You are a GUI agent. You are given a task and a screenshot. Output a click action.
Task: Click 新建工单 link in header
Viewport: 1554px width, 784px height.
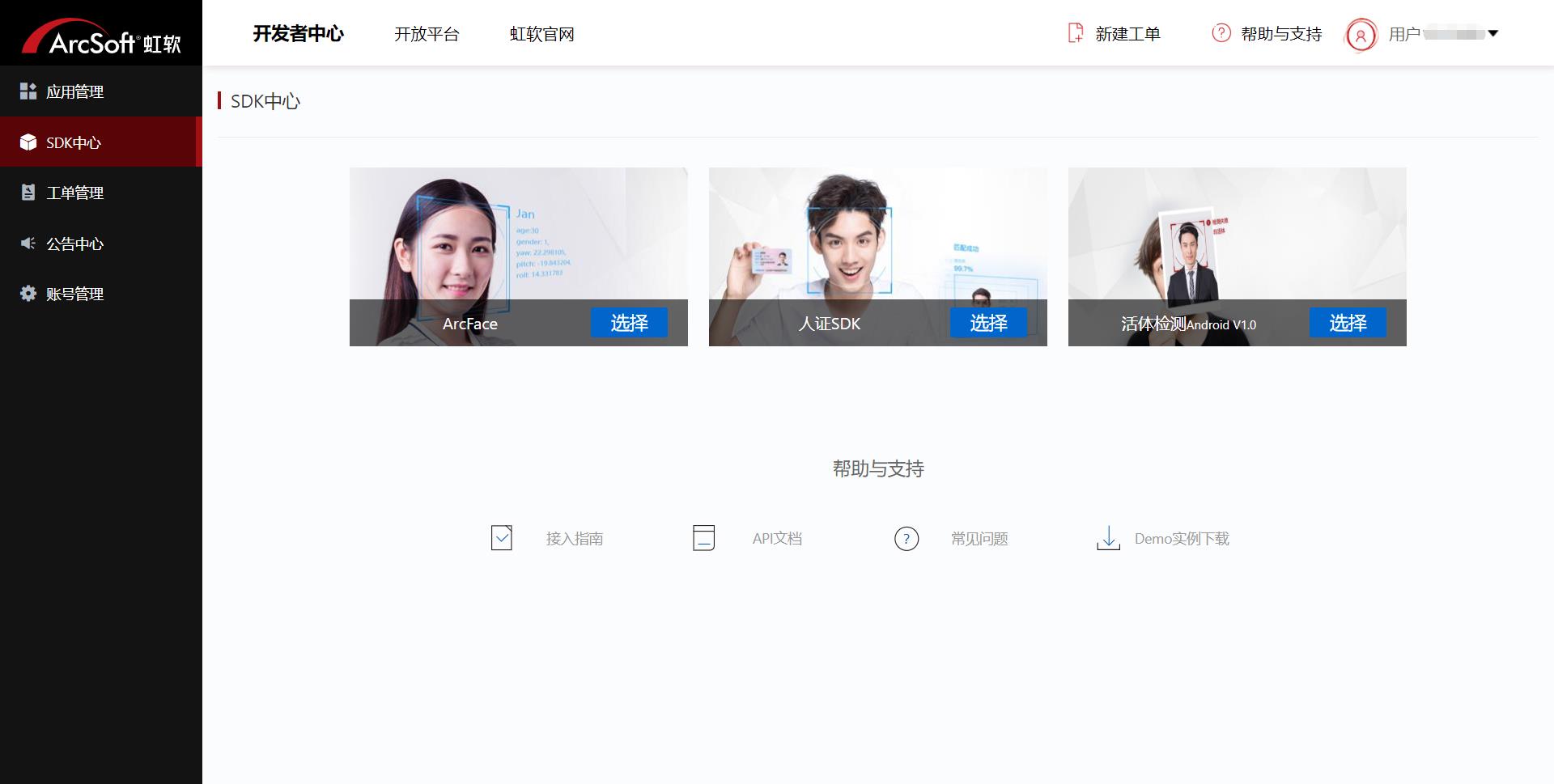pos(1127,34)
